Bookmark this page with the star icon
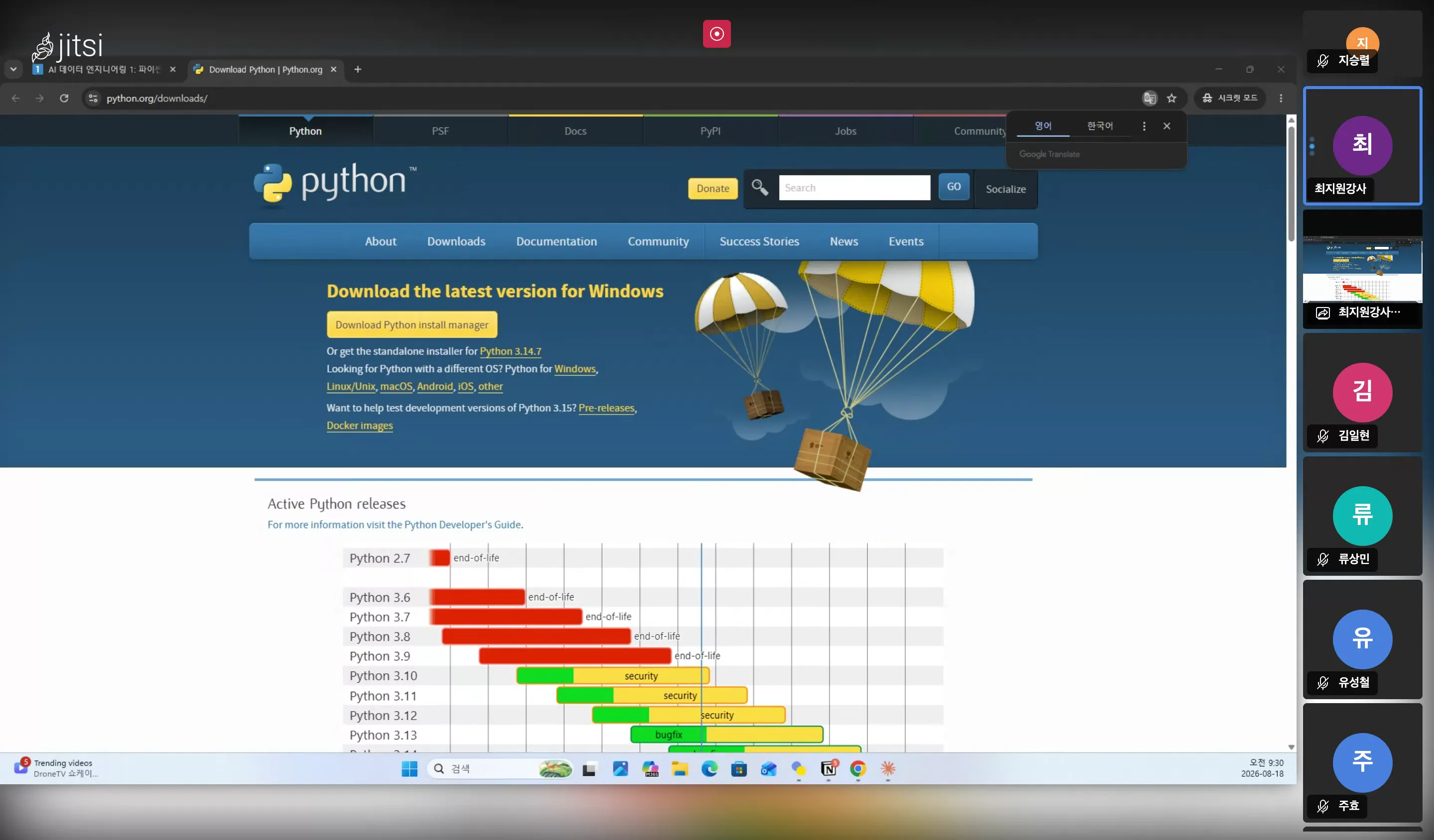 [1172, 99]
